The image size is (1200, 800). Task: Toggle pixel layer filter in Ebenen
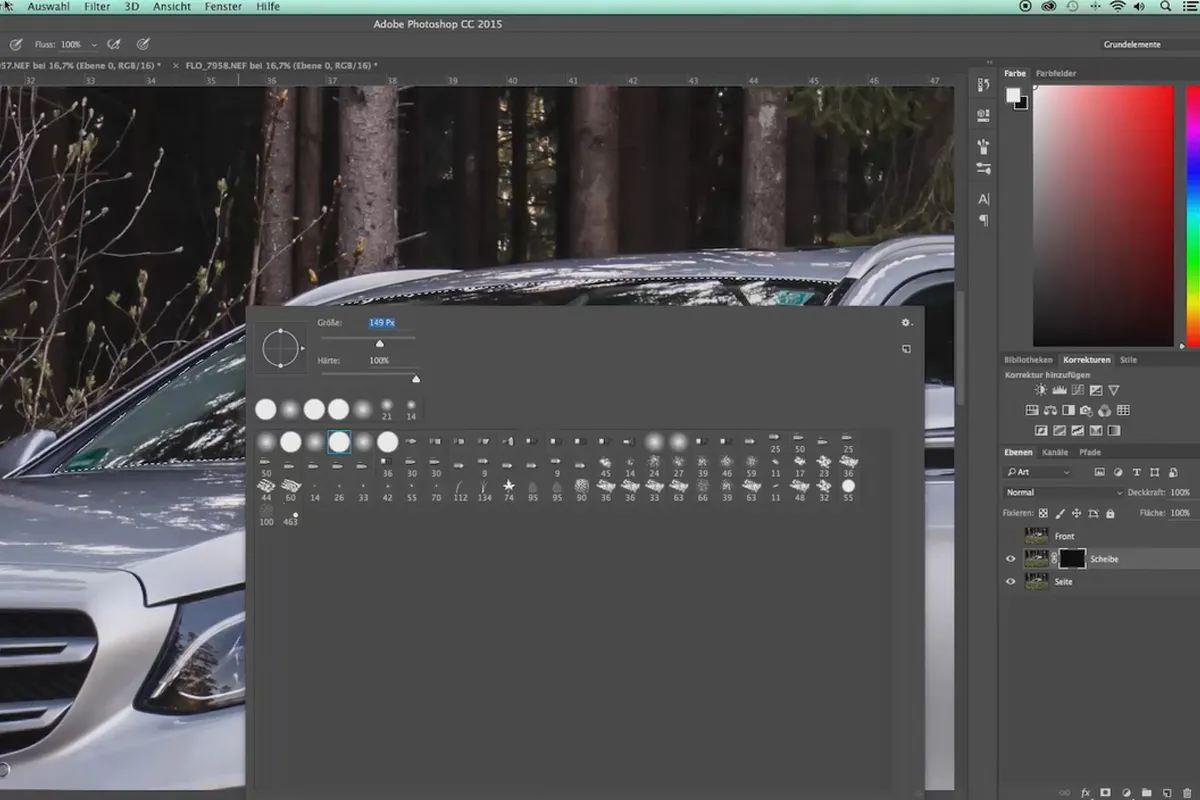point(1099,472)
